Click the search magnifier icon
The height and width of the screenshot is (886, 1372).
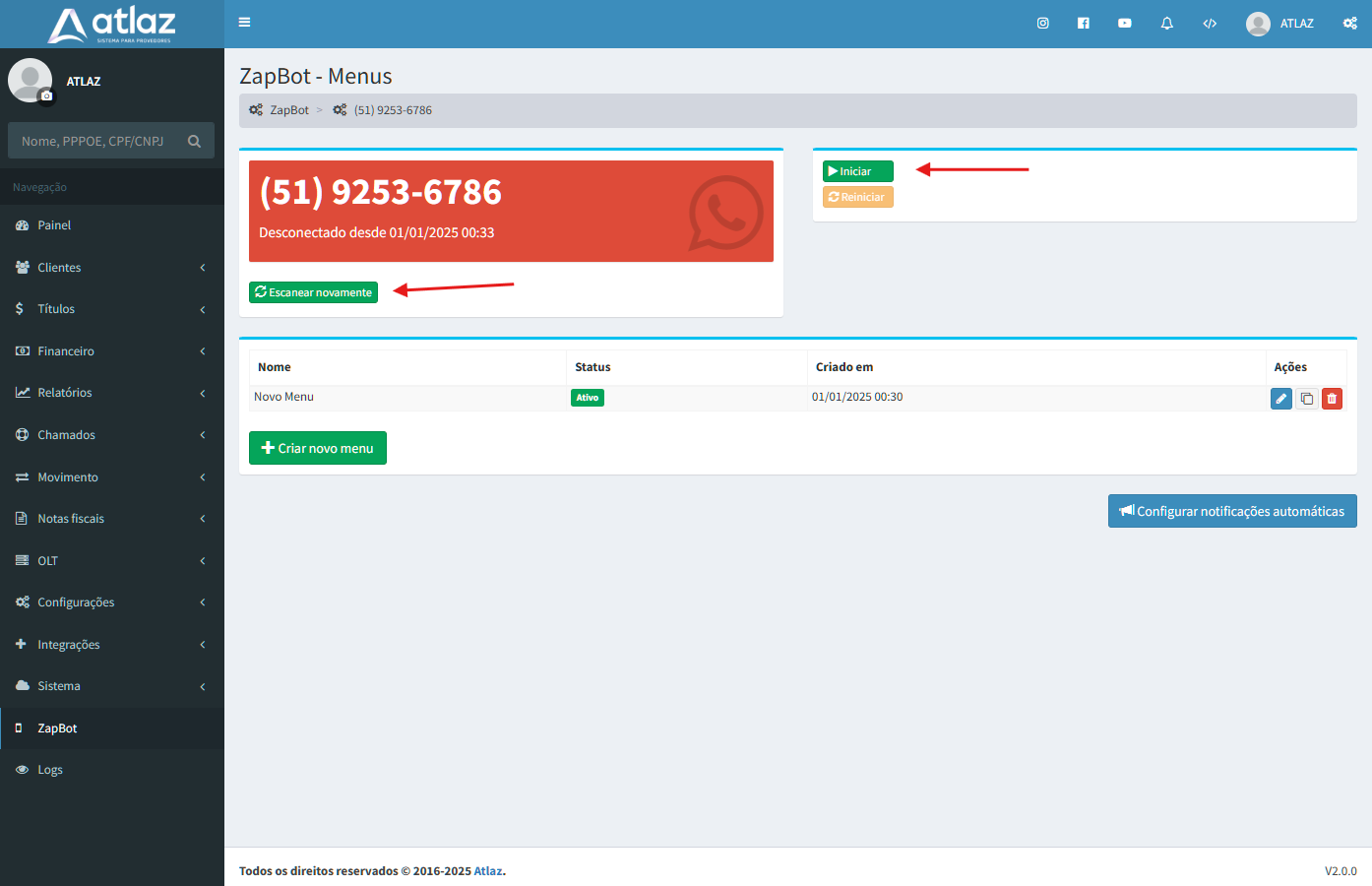tap(194, 141)
